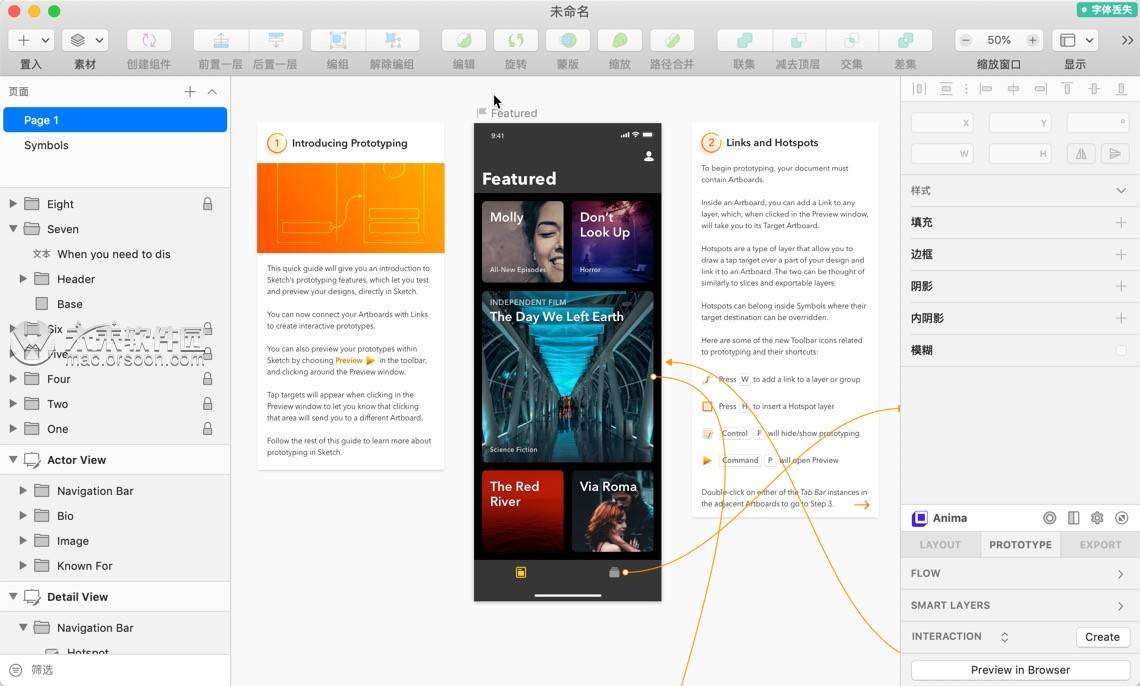Click the 差集 difference boolean icon
The height and width of the screenshot is (686, 1140).
(x=905, y=40)
